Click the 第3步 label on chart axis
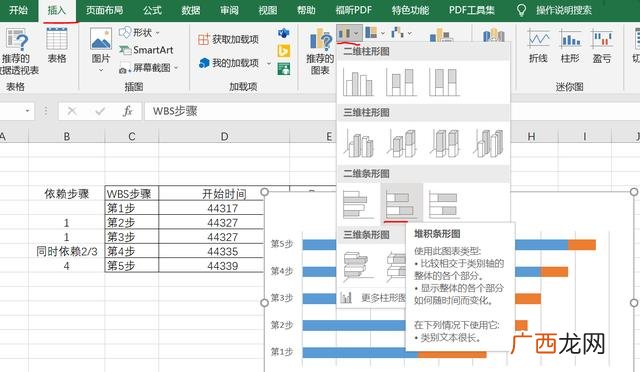This screenshot has height=372, width=640. pos(282,298)
